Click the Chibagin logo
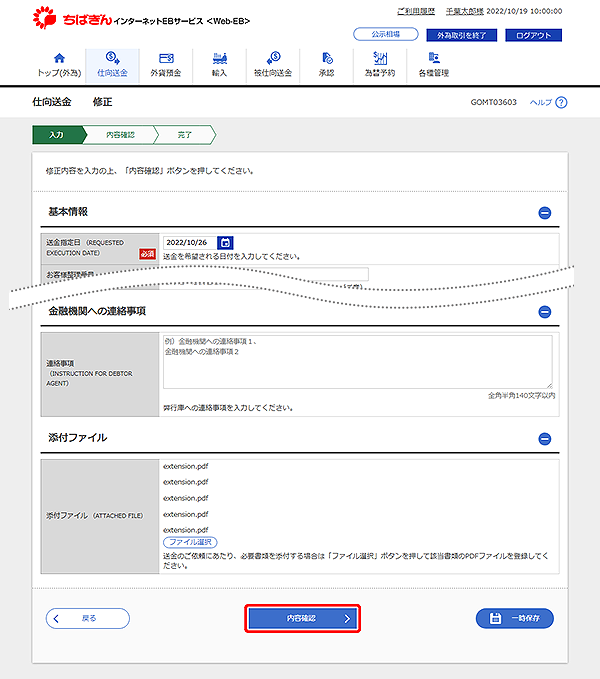 [x=73, y=18]
